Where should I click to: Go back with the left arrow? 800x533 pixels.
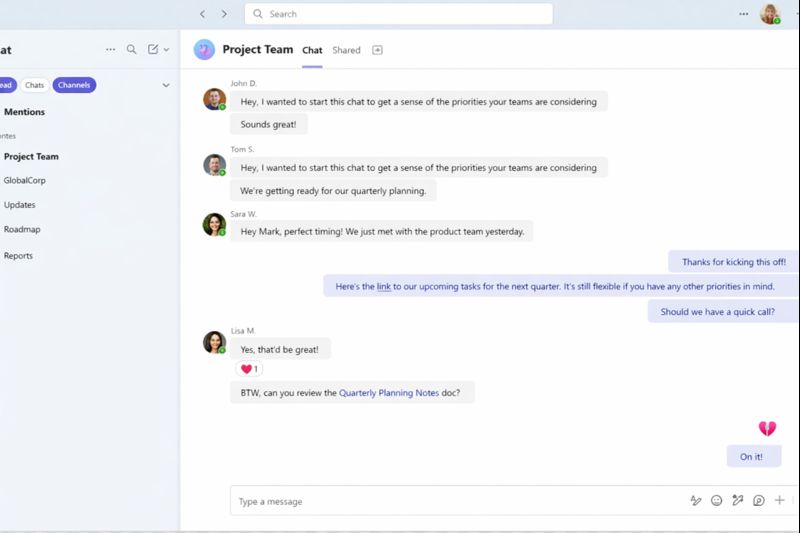203,14
